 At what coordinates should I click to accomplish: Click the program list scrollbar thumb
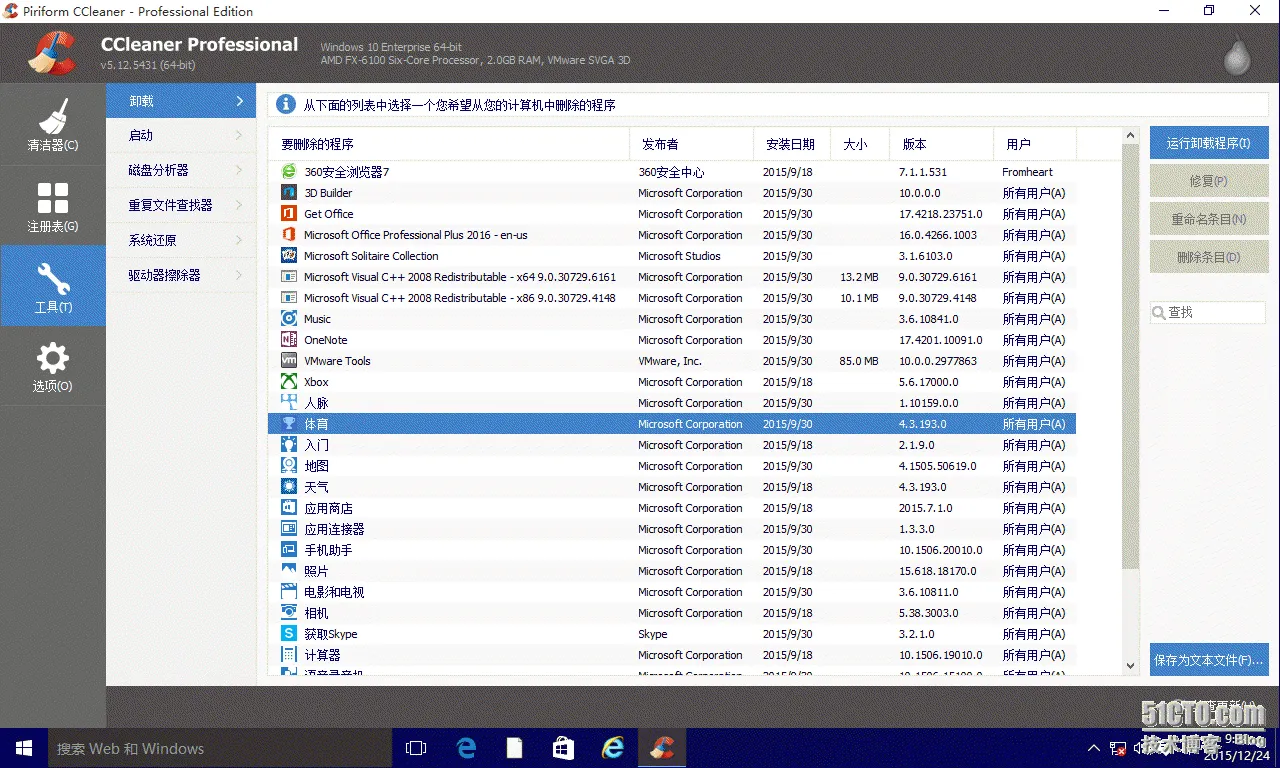click(x=1131, y=357)
